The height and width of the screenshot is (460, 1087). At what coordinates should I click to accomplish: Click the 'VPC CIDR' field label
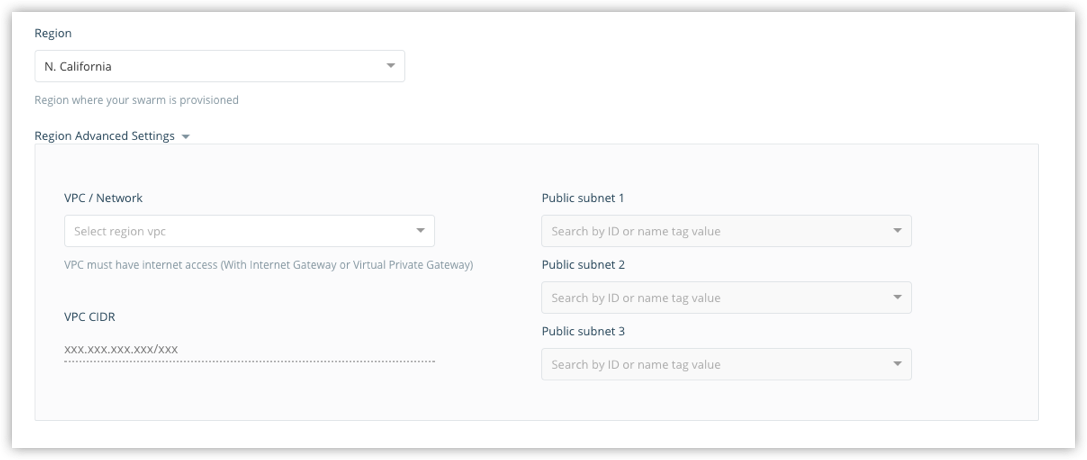pyautogui.click(x=90, y=316)
